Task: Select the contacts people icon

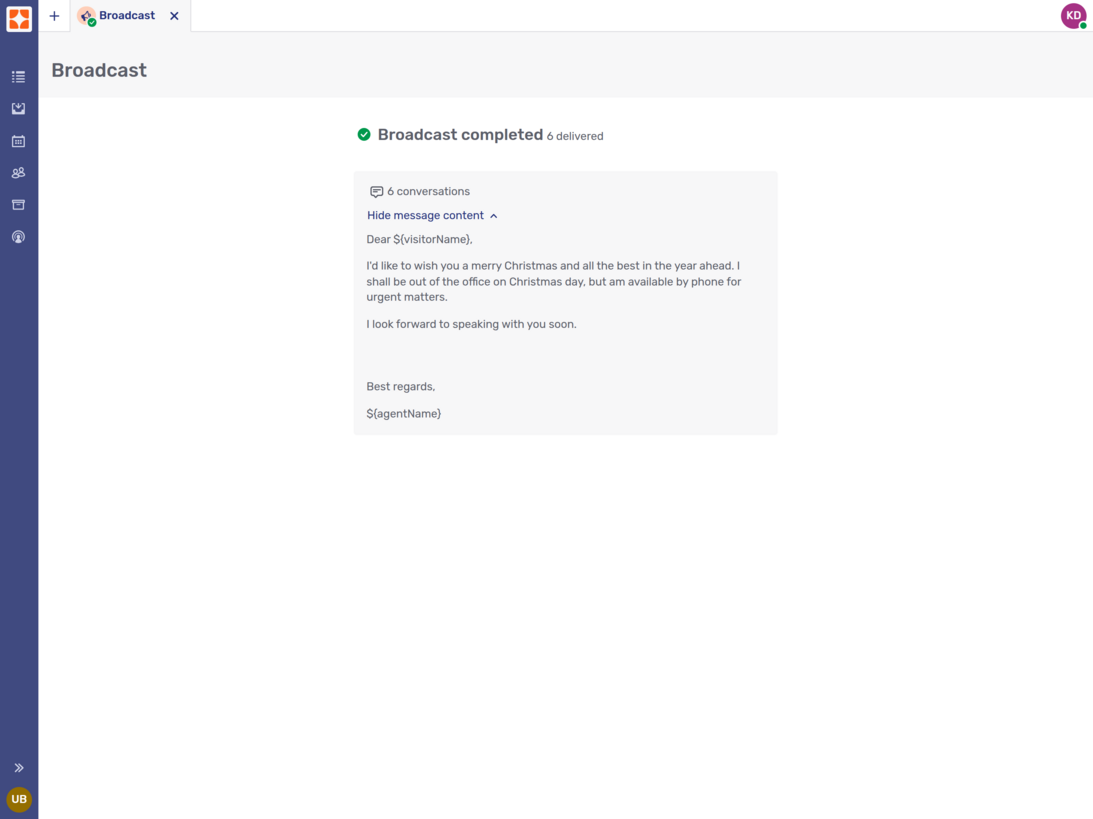Action: point(18,172)
